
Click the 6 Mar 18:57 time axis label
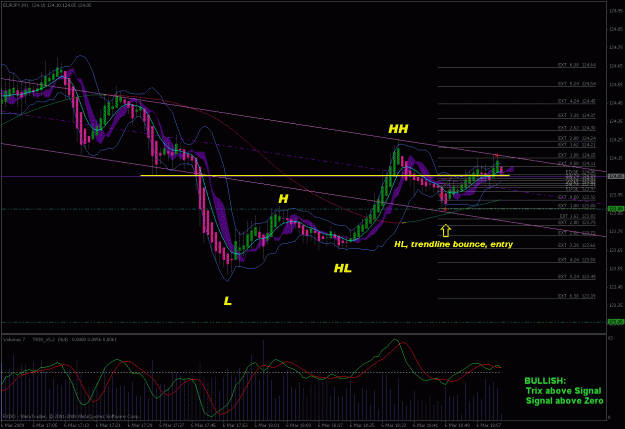click(x=489, y=425)
